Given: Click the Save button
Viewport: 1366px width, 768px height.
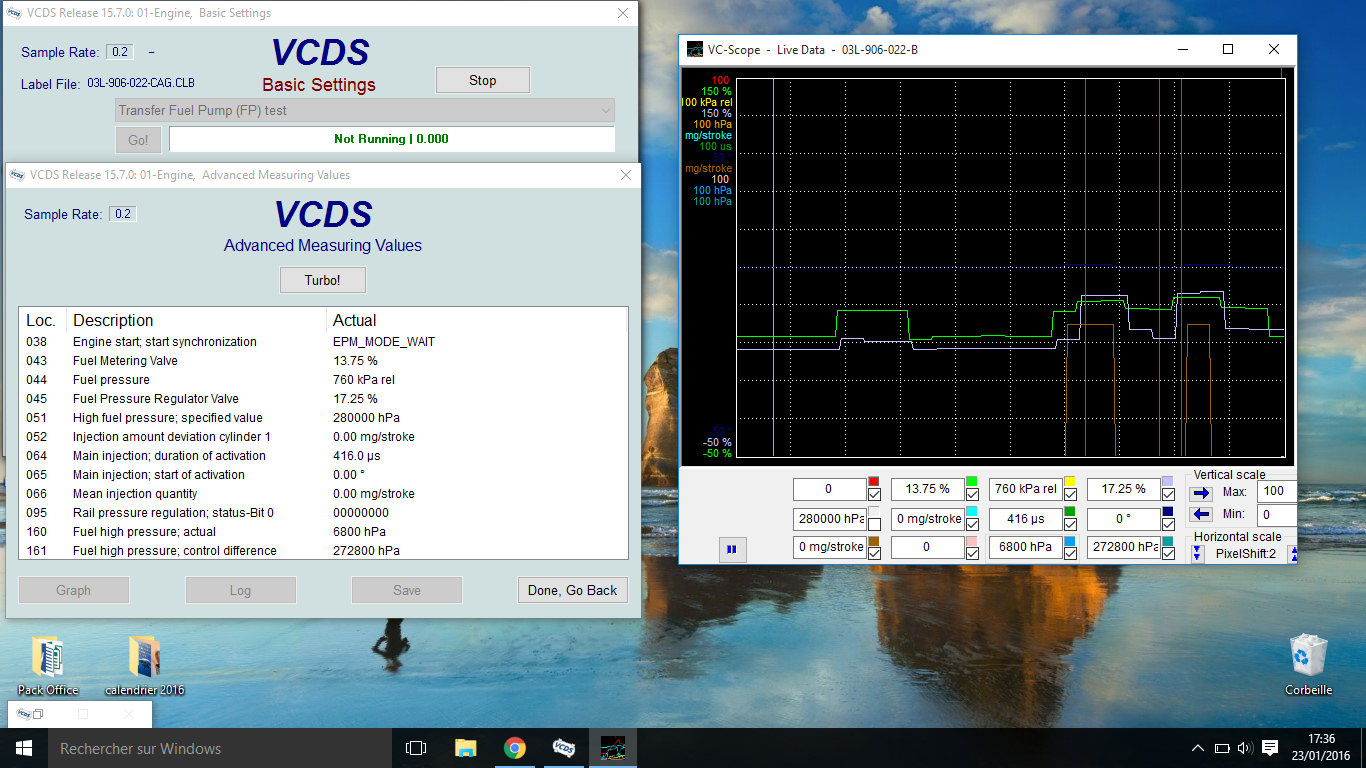Looking at the screenshot, I should (407, 590).
